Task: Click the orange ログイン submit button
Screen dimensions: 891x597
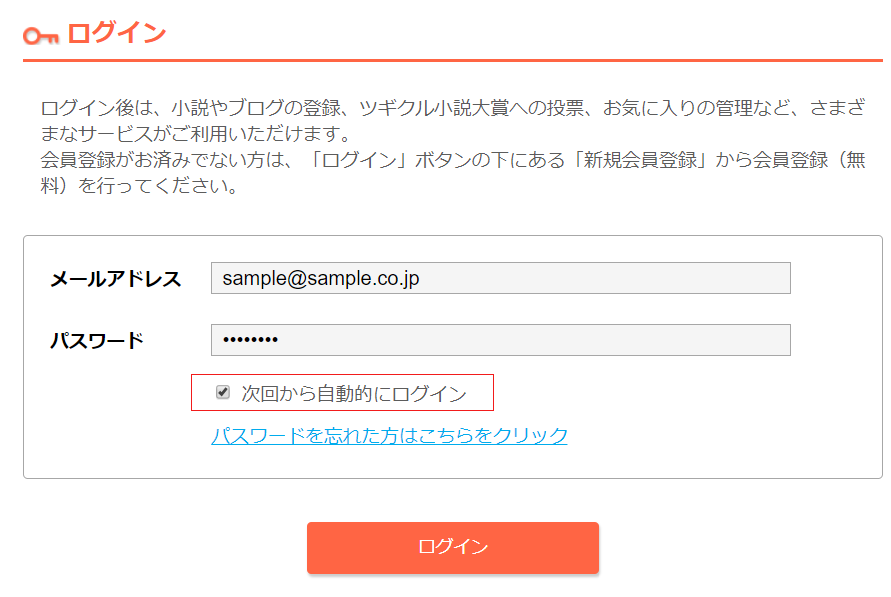Action: (x=453, y=548)
